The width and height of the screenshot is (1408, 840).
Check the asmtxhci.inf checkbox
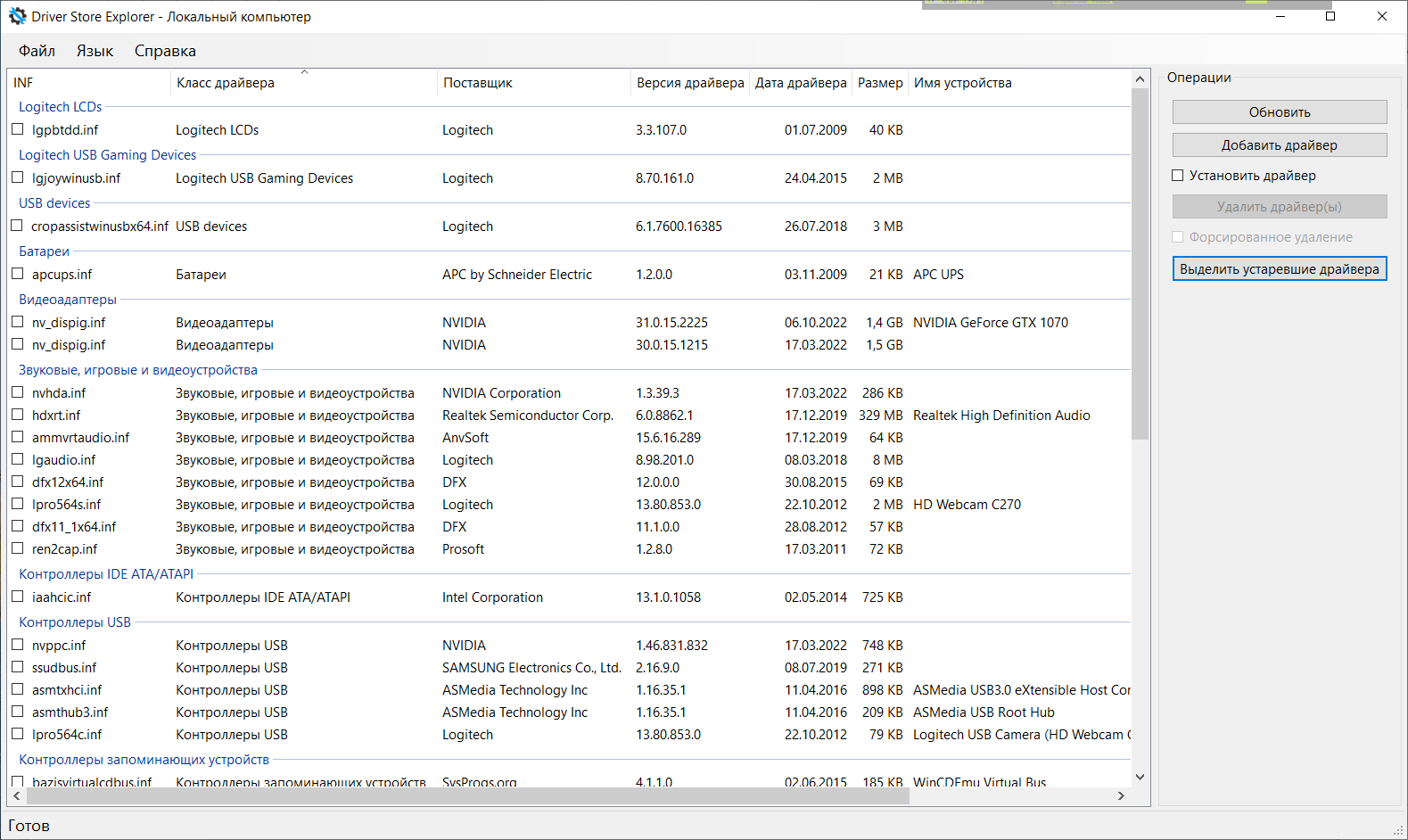click(18, 689)
